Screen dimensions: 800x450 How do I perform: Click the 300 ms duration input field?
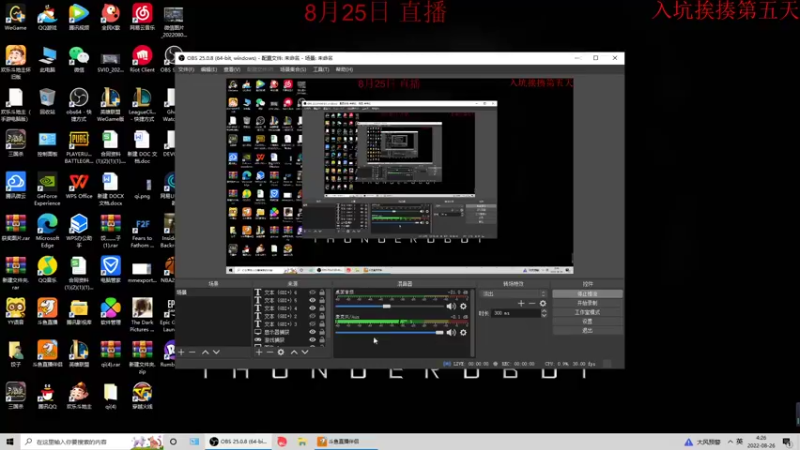(x=515, y=313)
